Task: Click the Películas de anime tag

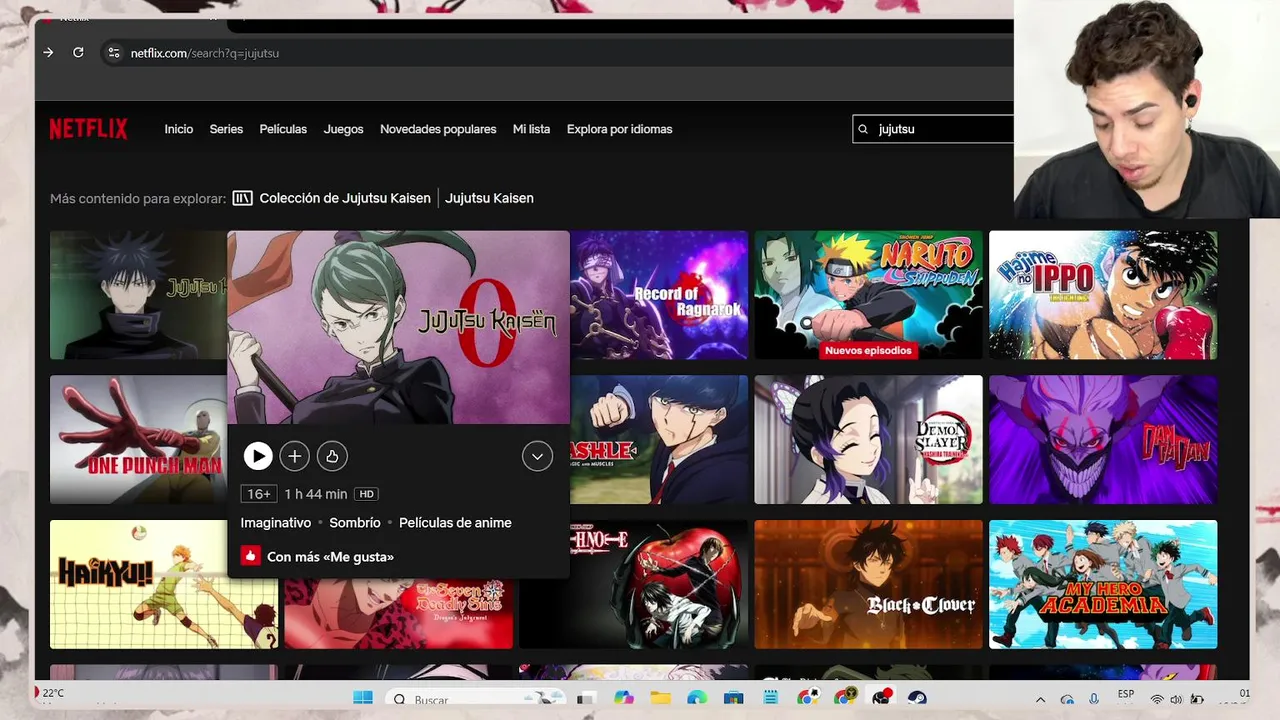Action: coord(455,523)
